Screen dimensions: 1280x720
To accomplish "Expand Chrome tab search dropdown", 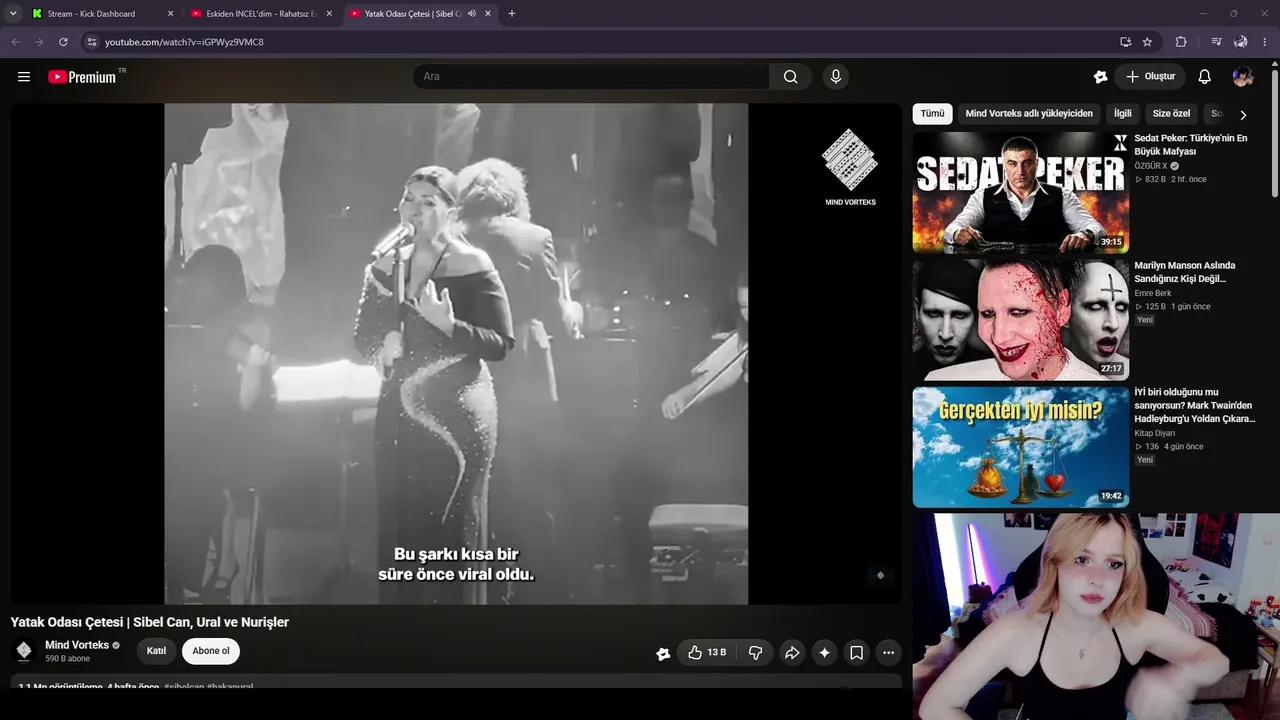I will (x=13, y=14).
